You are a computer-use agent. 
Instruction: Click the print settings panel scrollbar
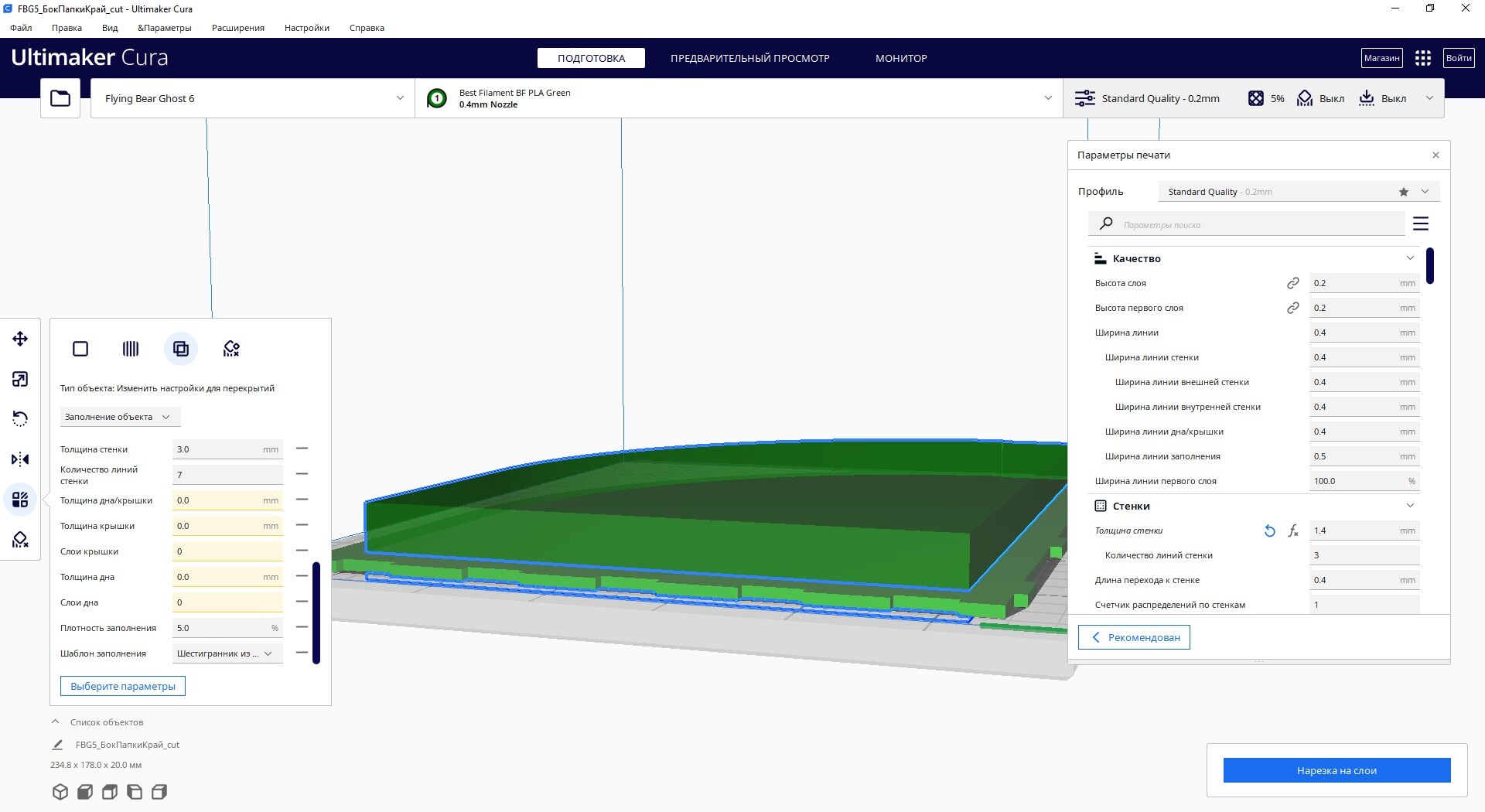(1430, 265)
